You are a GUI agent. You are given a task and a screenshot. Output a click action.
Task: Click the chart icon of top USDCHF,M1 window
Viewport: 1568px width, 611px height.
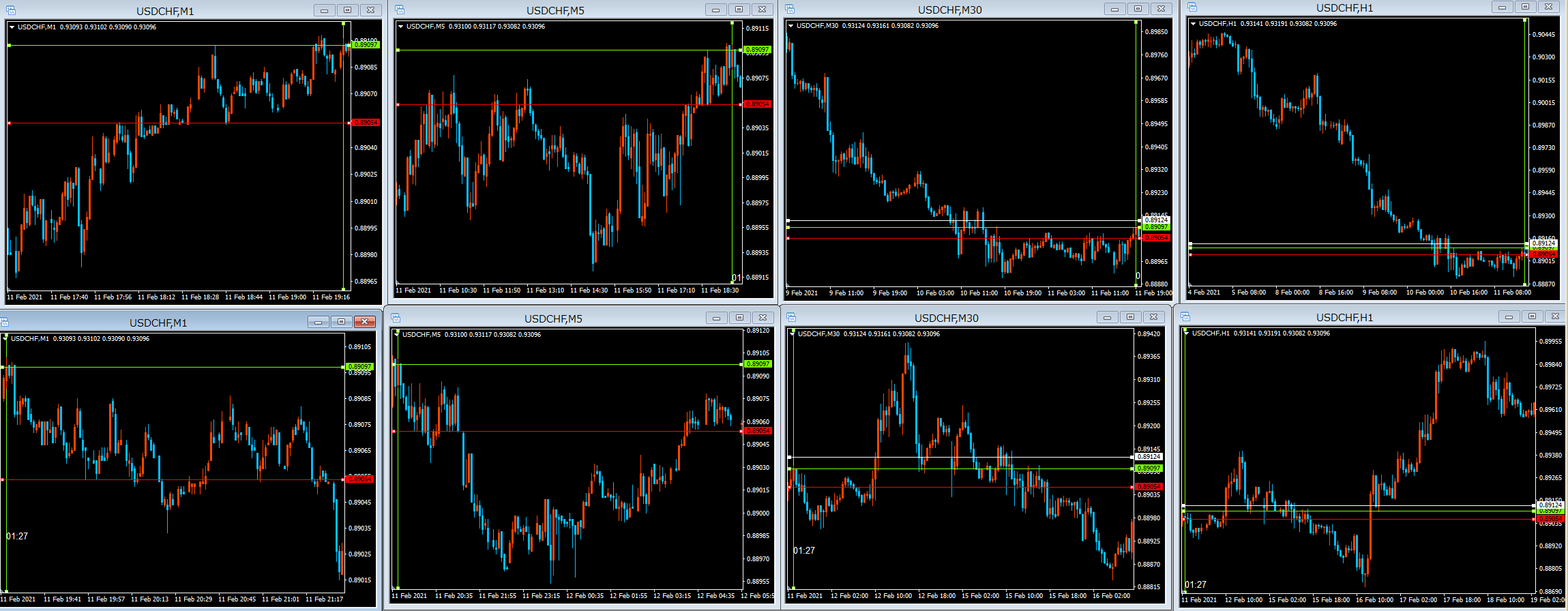[11, 10]
